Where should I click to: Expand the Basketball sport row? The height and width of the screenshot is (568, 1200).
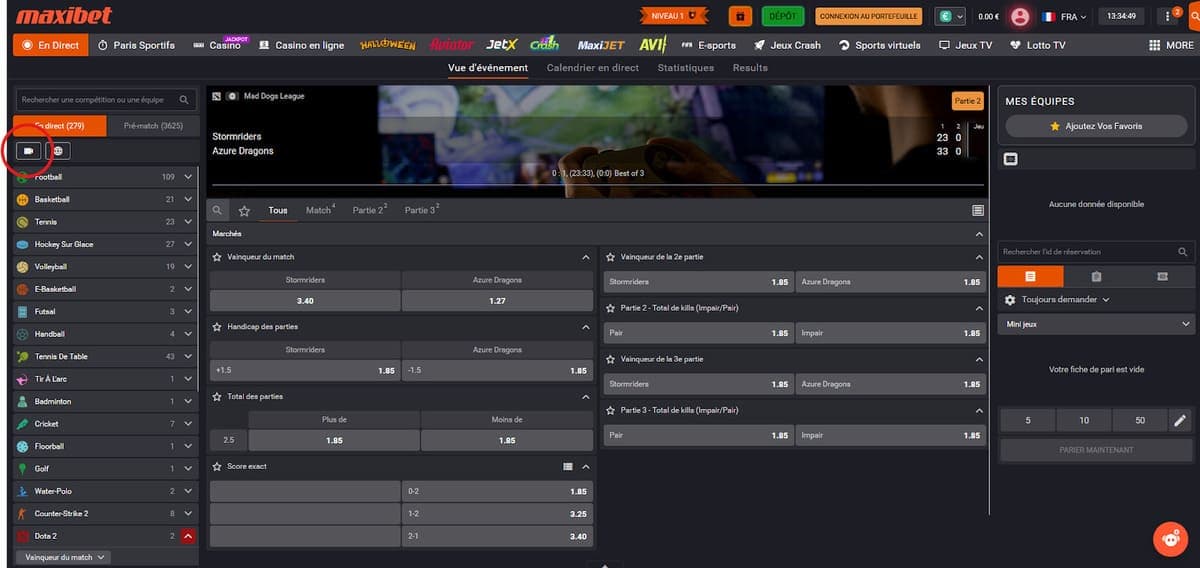[107, 199]
